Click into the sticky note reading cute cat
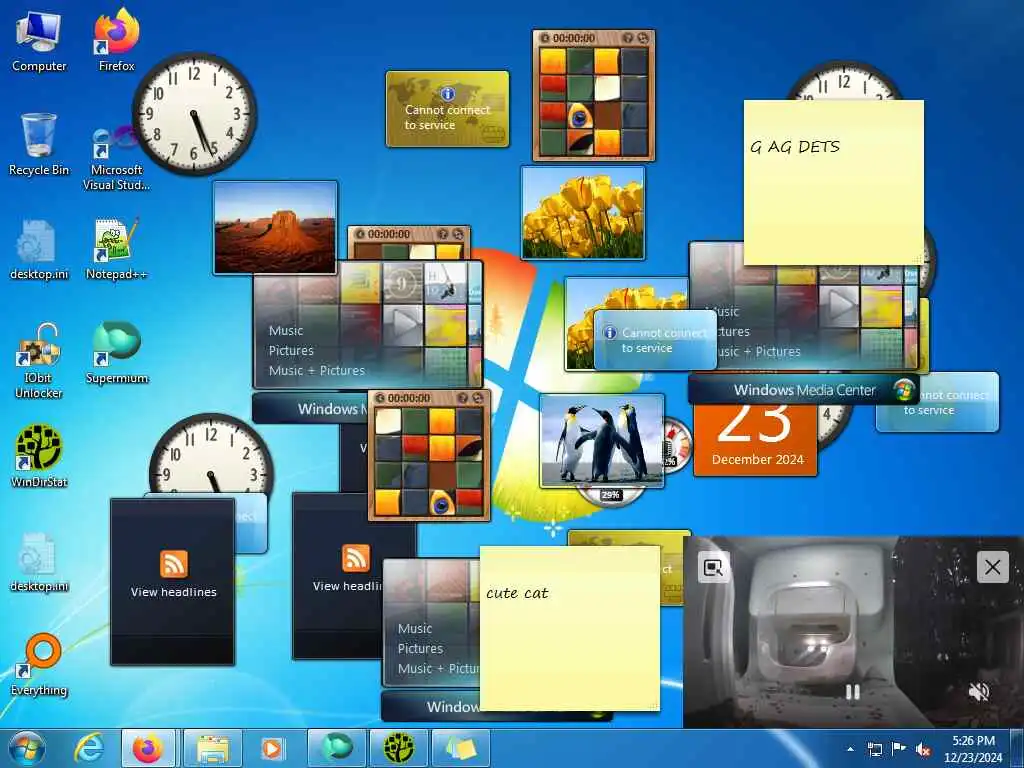Screen dimensions: 1024x768 [x=569, y=628]
